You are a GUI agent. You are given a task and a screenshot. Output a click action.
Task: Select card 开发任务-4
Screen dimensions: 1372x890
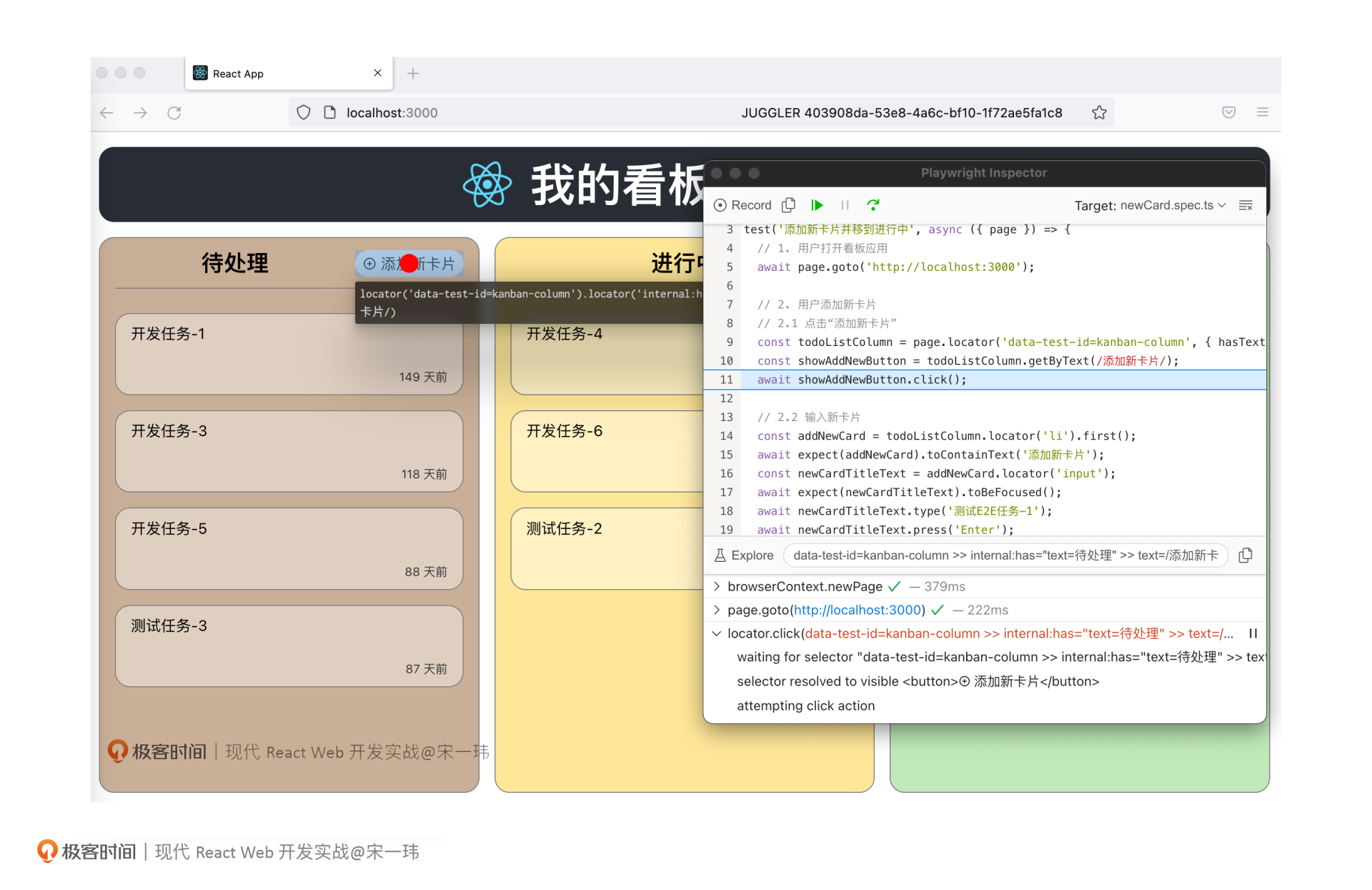[x=607, y=354]
